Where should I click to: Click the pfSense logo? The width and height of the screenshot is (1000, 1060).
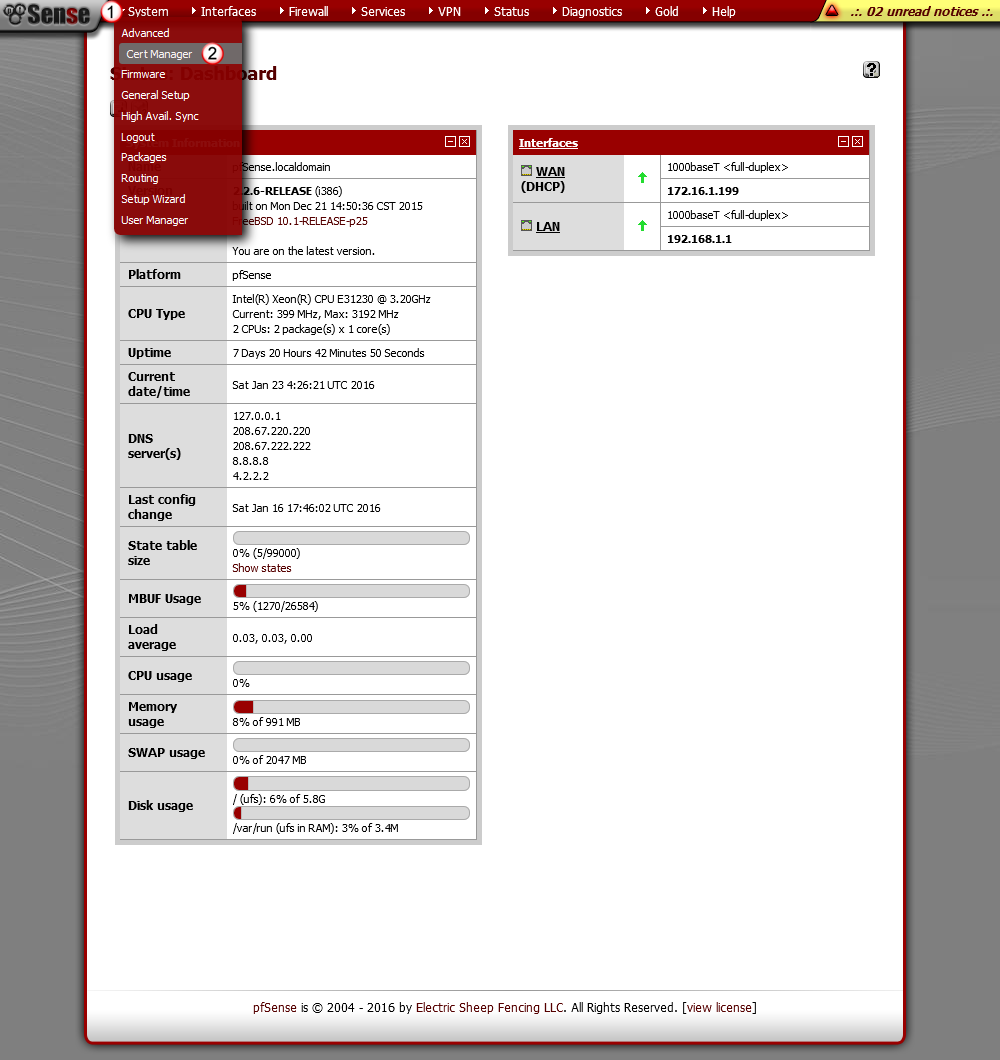click(46, 14)
